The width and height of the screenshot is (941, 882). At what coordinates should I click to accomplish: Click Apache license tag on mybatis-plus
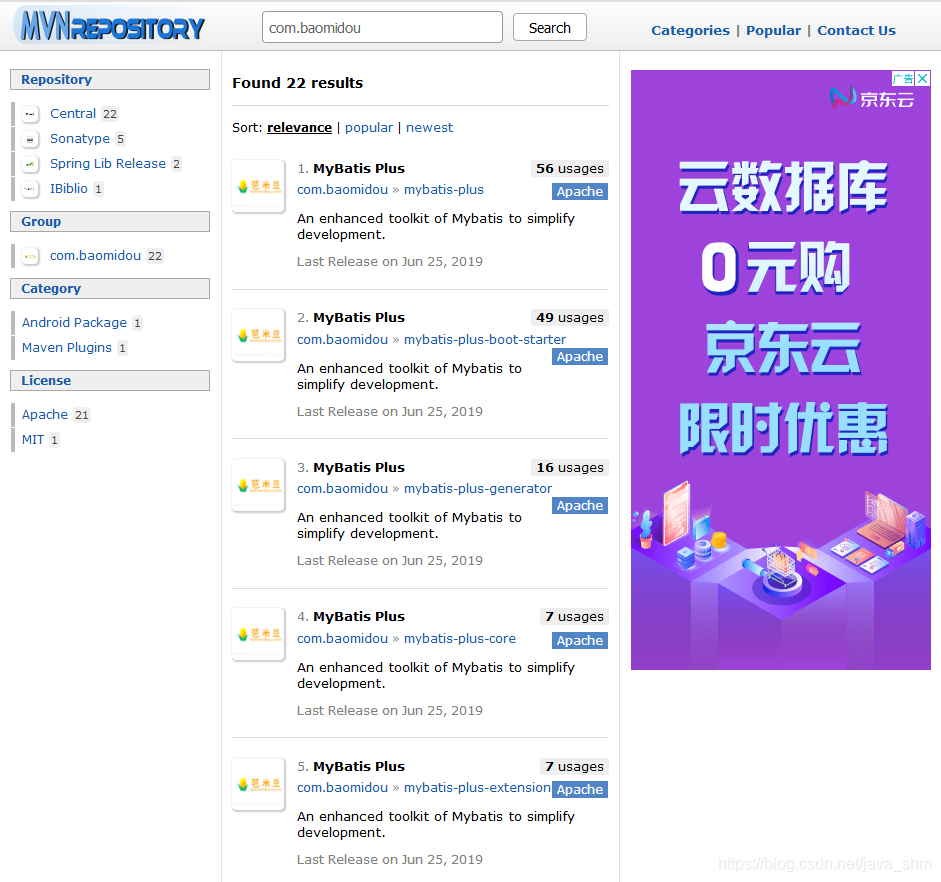(580, 192)
